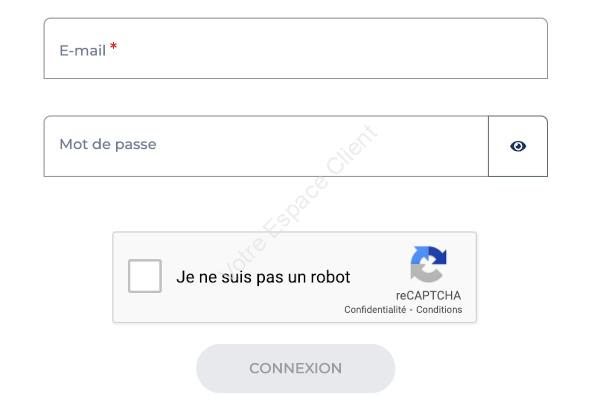Tick the "Je ne suis pas un robot" checkbox
The image size is (600, 412).
tap(145, 276)
